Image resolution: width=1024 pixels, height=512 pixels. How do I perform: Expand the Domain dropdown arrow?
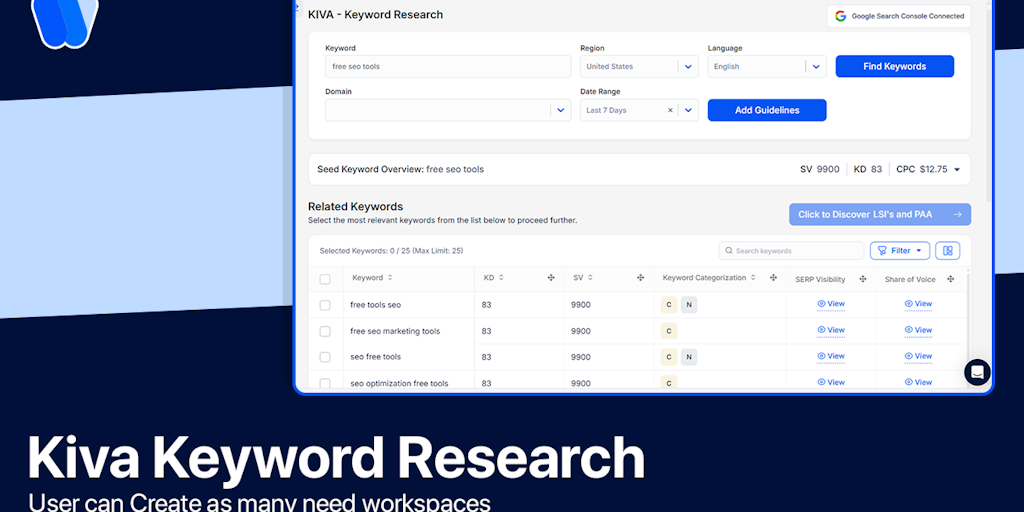coord(560,110)
